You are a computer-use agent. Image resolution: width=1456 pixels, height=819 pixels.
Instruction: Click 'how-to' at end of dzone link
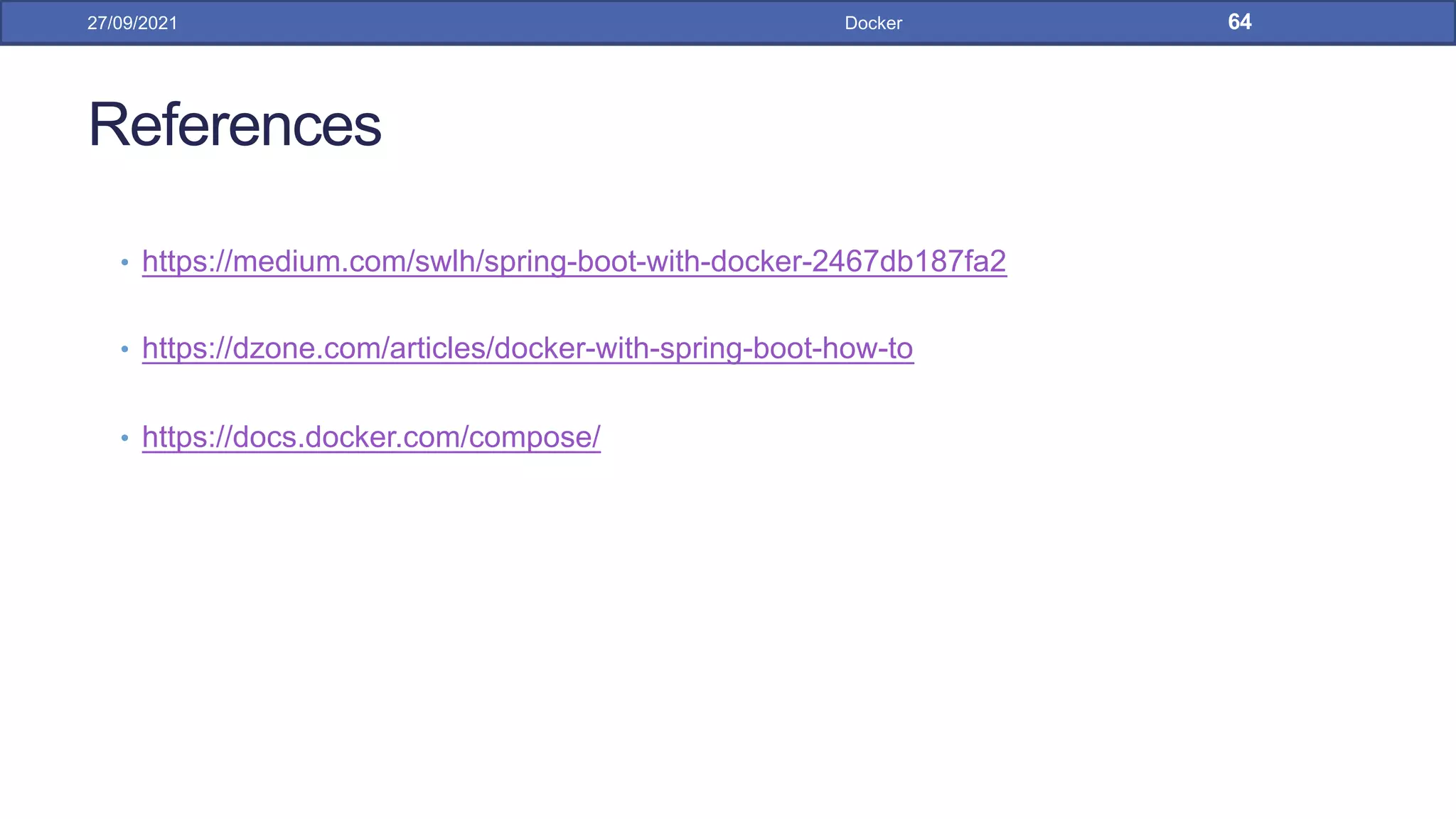tap(867, 348)
